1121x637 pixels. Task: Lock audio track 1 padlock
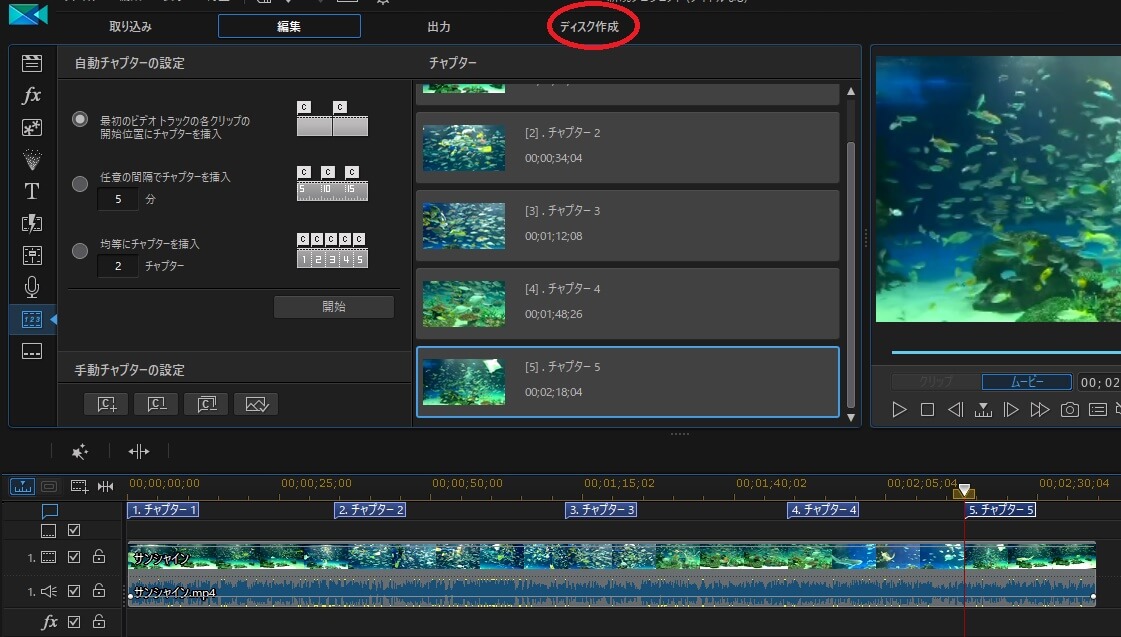click(x=99, y=591)
